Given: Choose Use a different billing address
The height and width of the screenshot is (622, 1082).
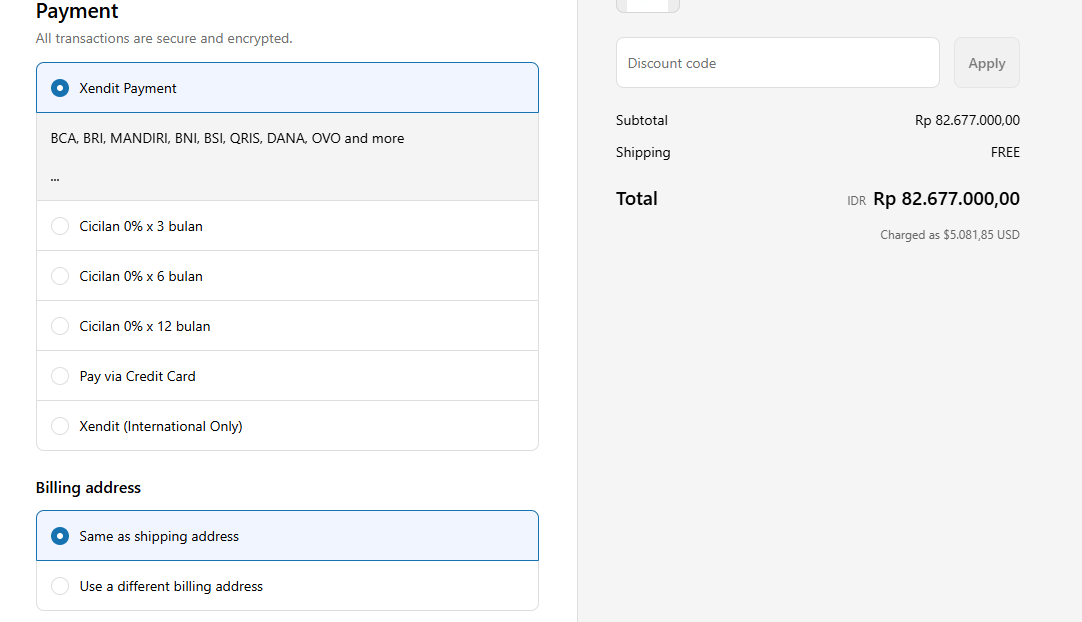Looking at the screenshot, I should click(60, 586).
